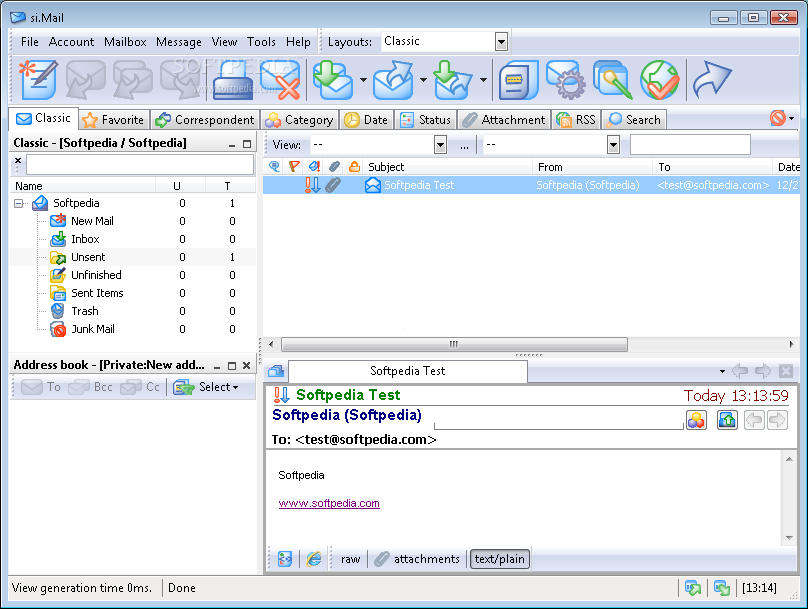This screenshot has width=808, height=609.
Task: Open the receive mail dropdown arrow
Action: click(363, 80)
